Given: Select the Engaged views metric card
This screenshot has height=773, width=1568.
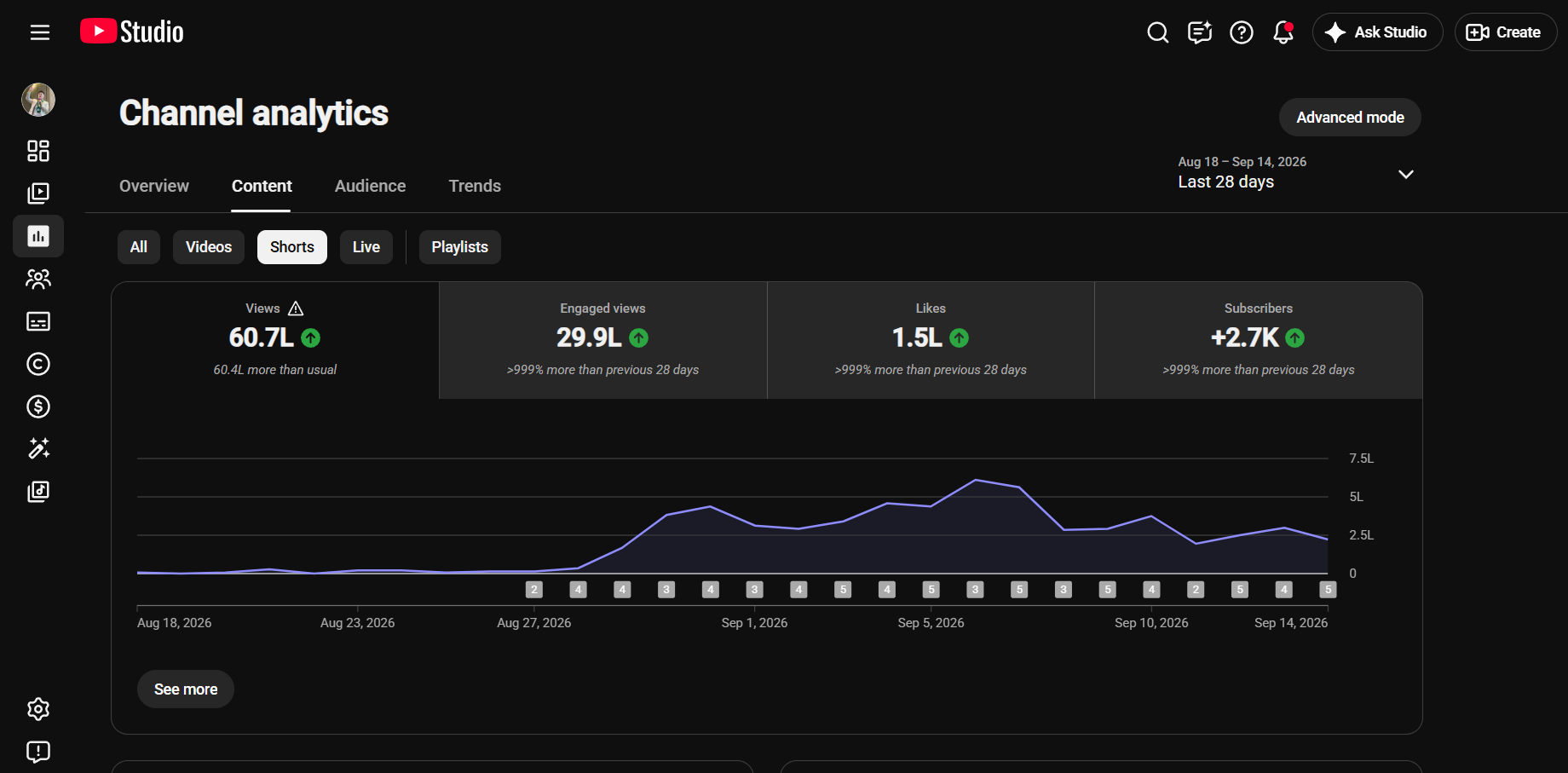Looking at the screenshot, I should click(x=603, y=340).
